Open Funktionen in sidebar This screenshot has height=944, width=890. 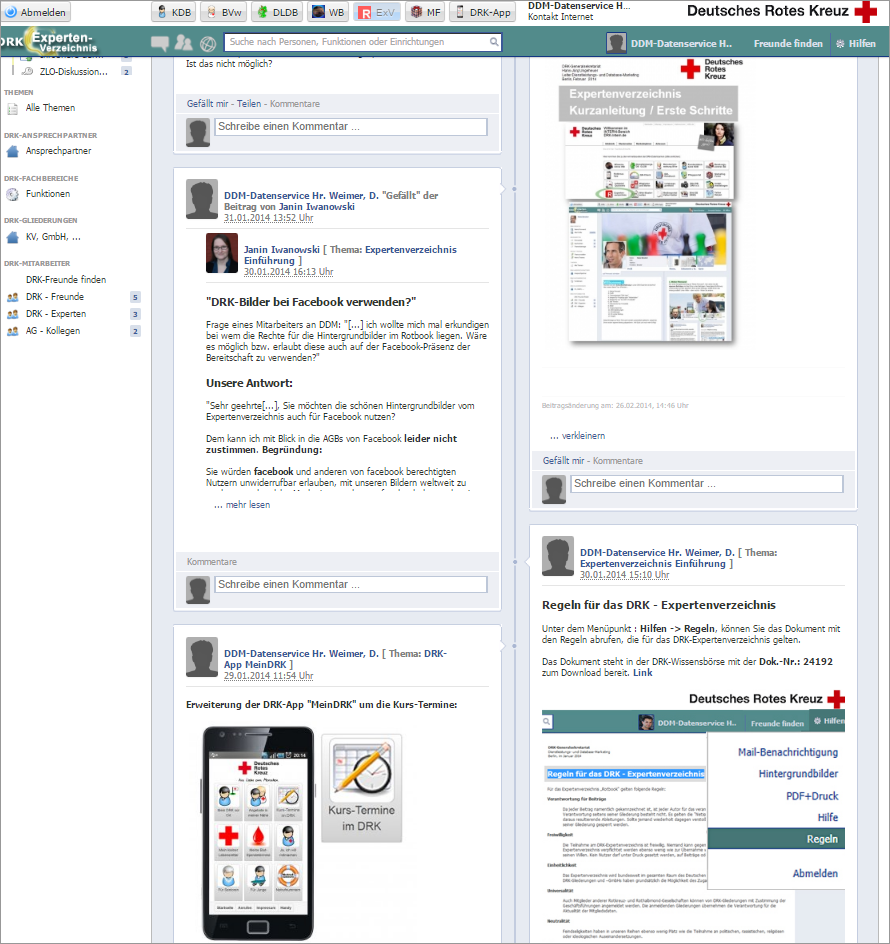click(x=48, y=194)
